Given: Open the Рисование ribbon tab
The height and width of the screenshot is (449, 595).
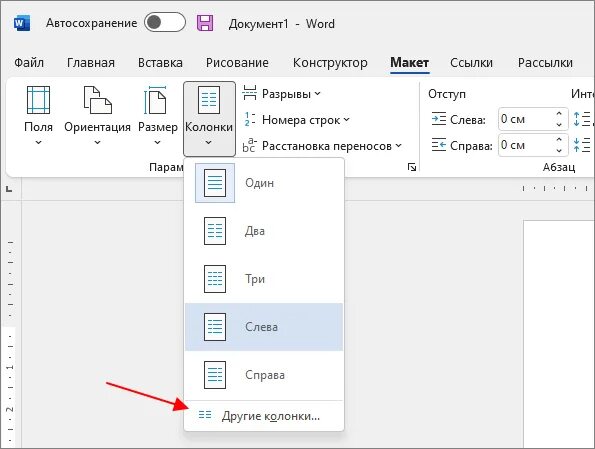Looking at the screenshot, I should click(237, 63).
